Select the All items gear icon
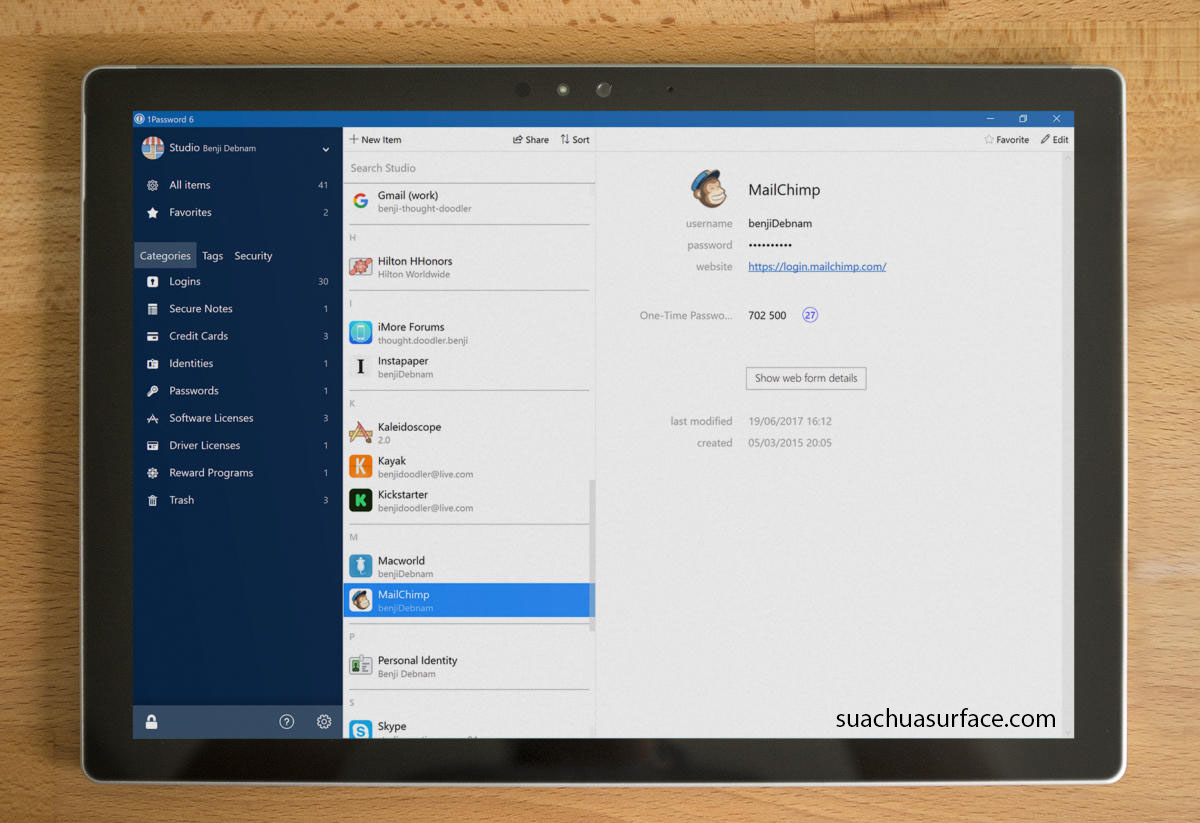The height and width of the screenshot is (823, 1200). coord(153,185)
